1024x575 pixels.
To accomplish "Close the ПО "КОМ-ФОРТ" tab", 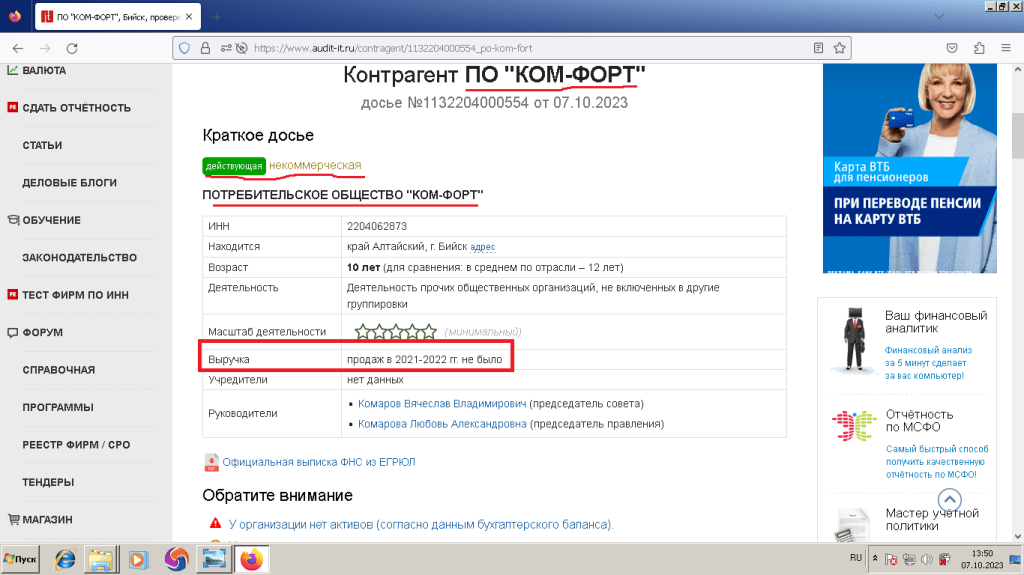I will (x=189, y=17).
